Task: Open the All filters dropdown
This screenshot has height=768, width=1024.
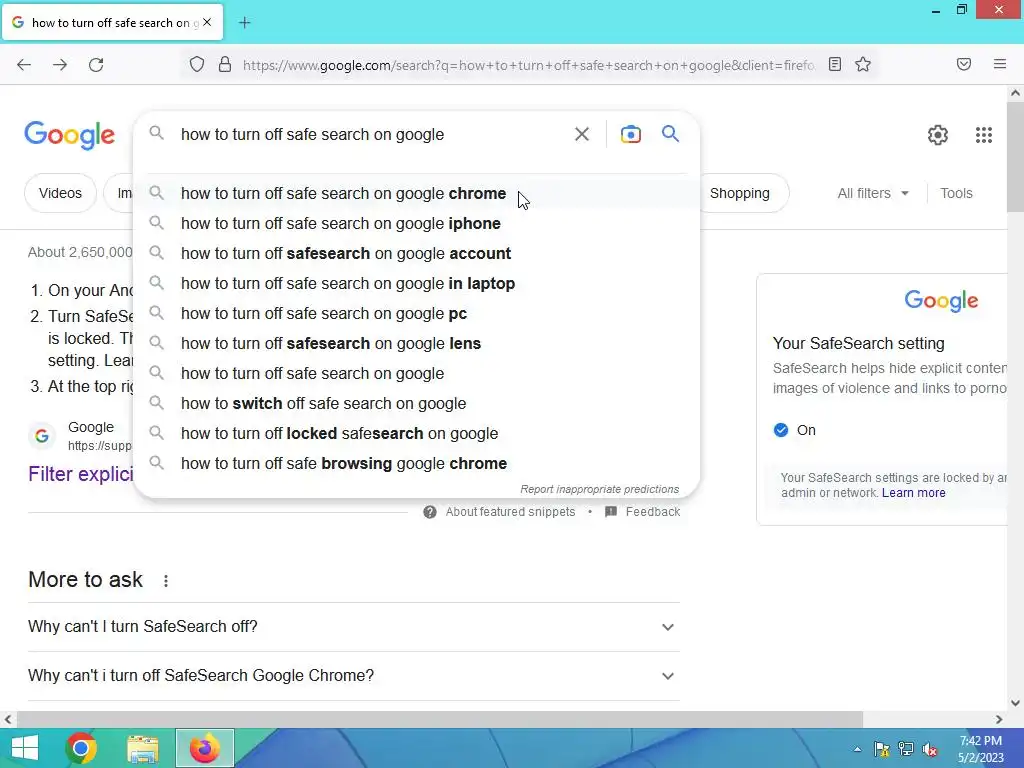Action: click(x=873, y=193)
